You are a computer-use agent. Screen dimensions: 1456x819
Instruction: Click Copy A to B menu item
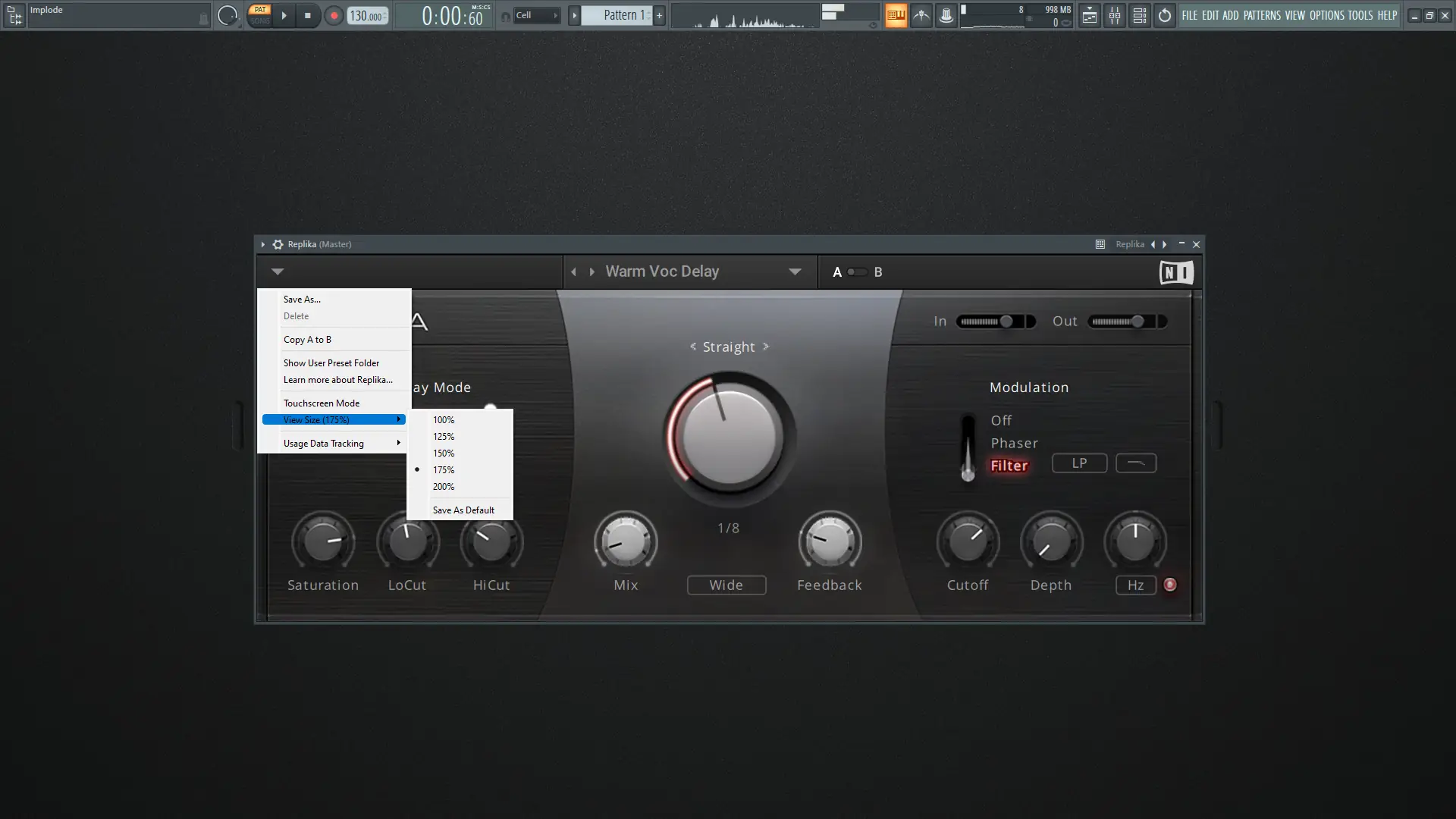click(307, 340)
